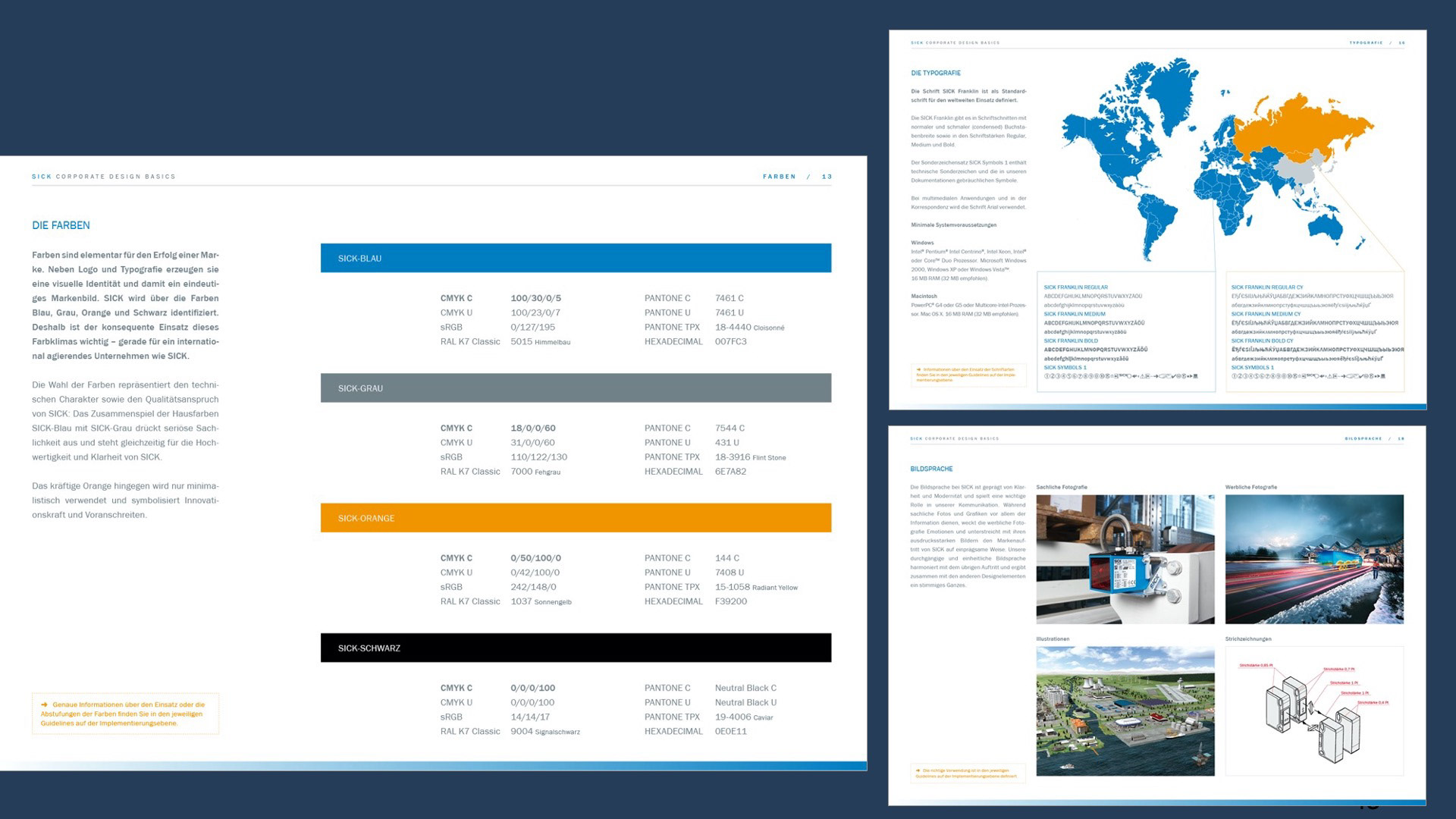Click the gray China region on map
1456x819 pixels.
coord(1298,171)
